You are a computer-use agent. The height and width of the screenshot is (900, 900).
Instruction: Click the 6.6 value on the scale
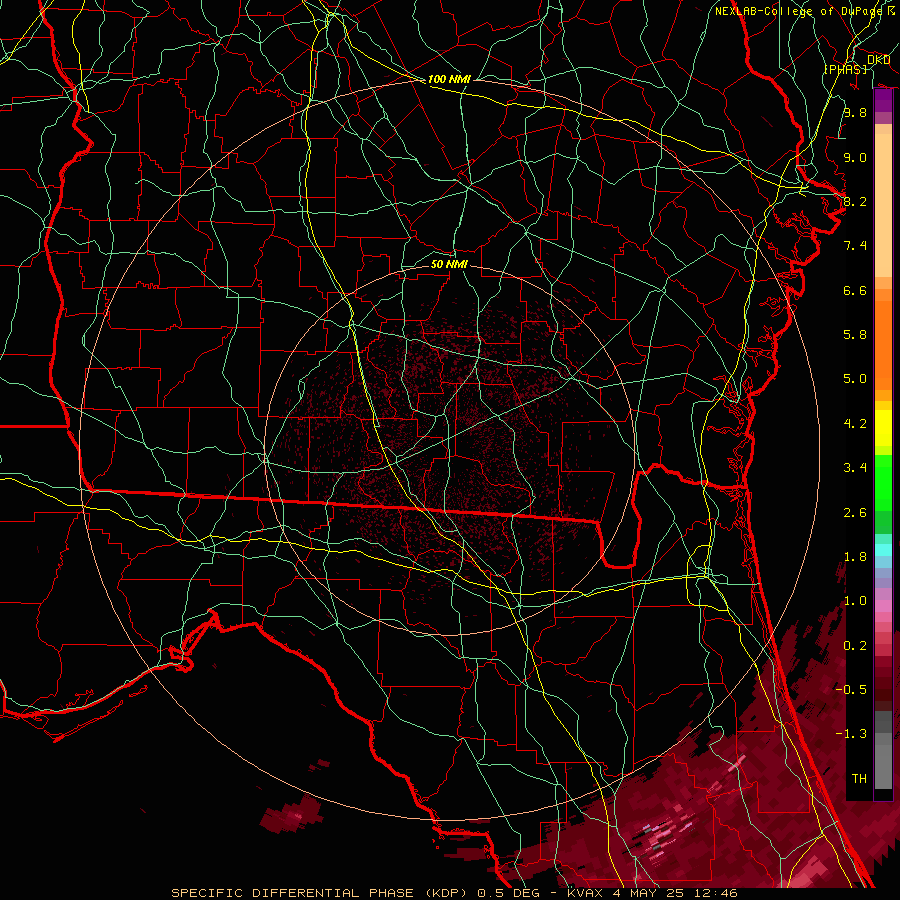[855, 290]
